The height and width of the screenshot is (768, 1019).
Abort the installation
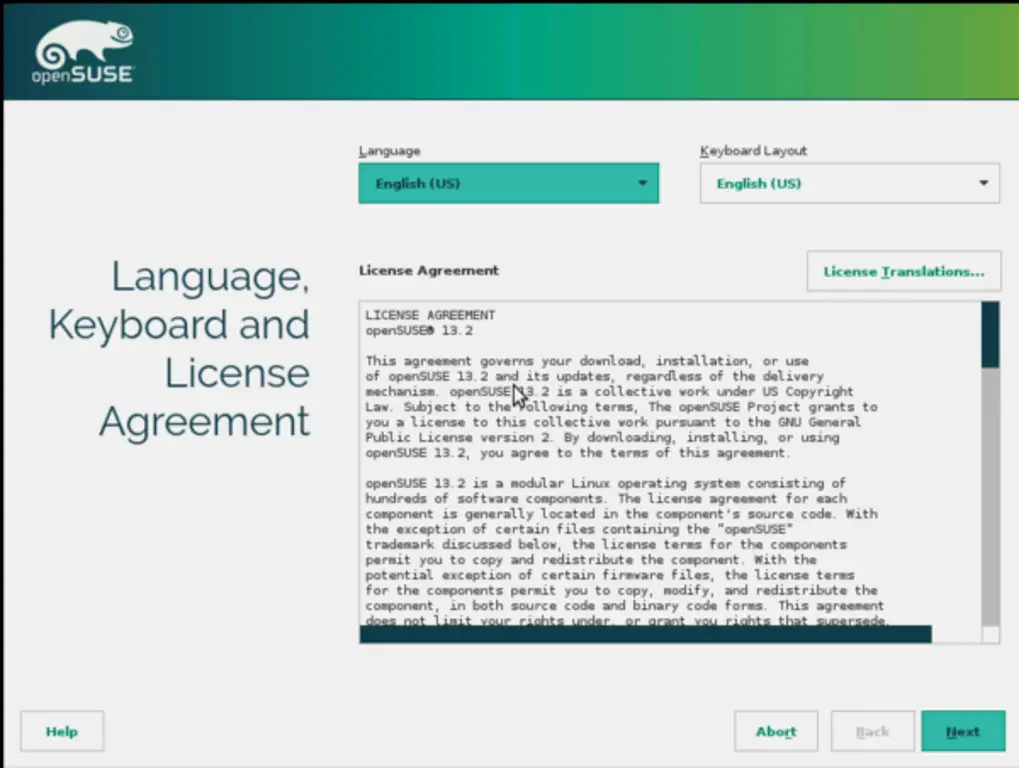pyautogui.click(x=776, y=732)
